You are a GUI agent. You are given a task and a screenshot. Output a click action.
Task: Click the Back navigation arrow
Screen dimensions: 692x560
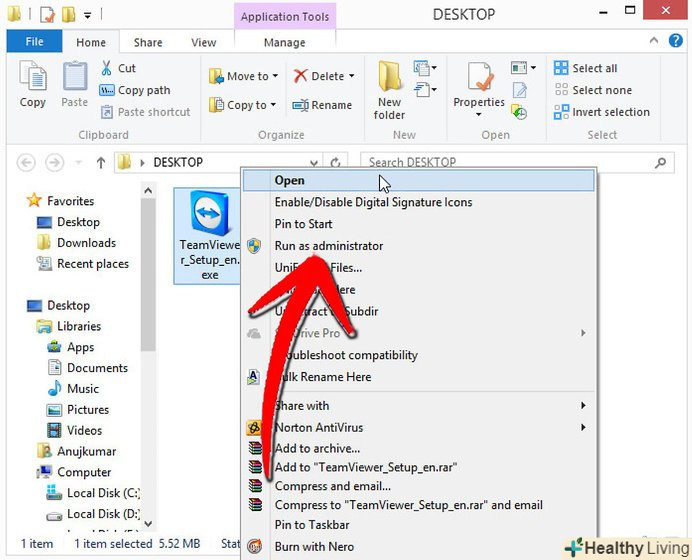pyautogui.click(x=26, y=163)
